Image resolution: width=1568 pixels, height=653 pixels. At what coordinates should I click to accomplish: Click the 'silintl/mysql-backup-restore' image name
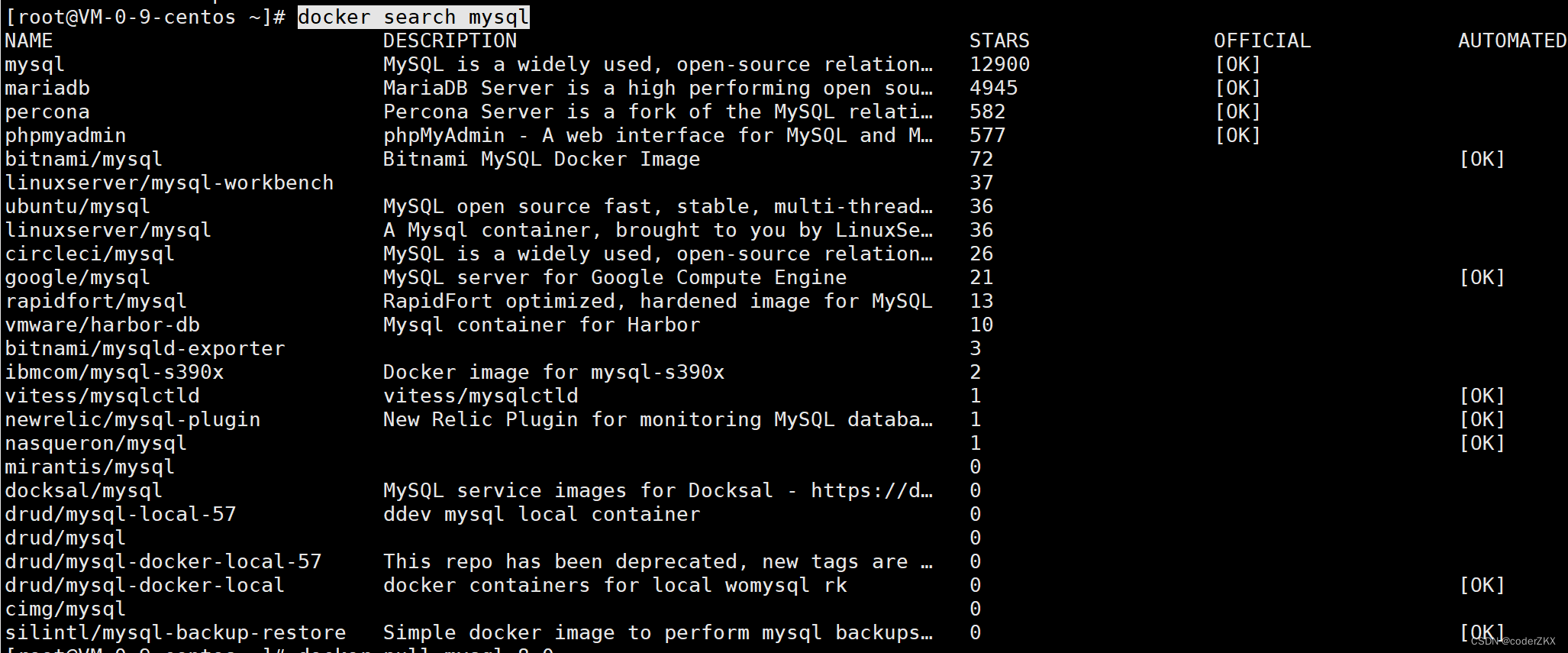[x=176, y=632]
